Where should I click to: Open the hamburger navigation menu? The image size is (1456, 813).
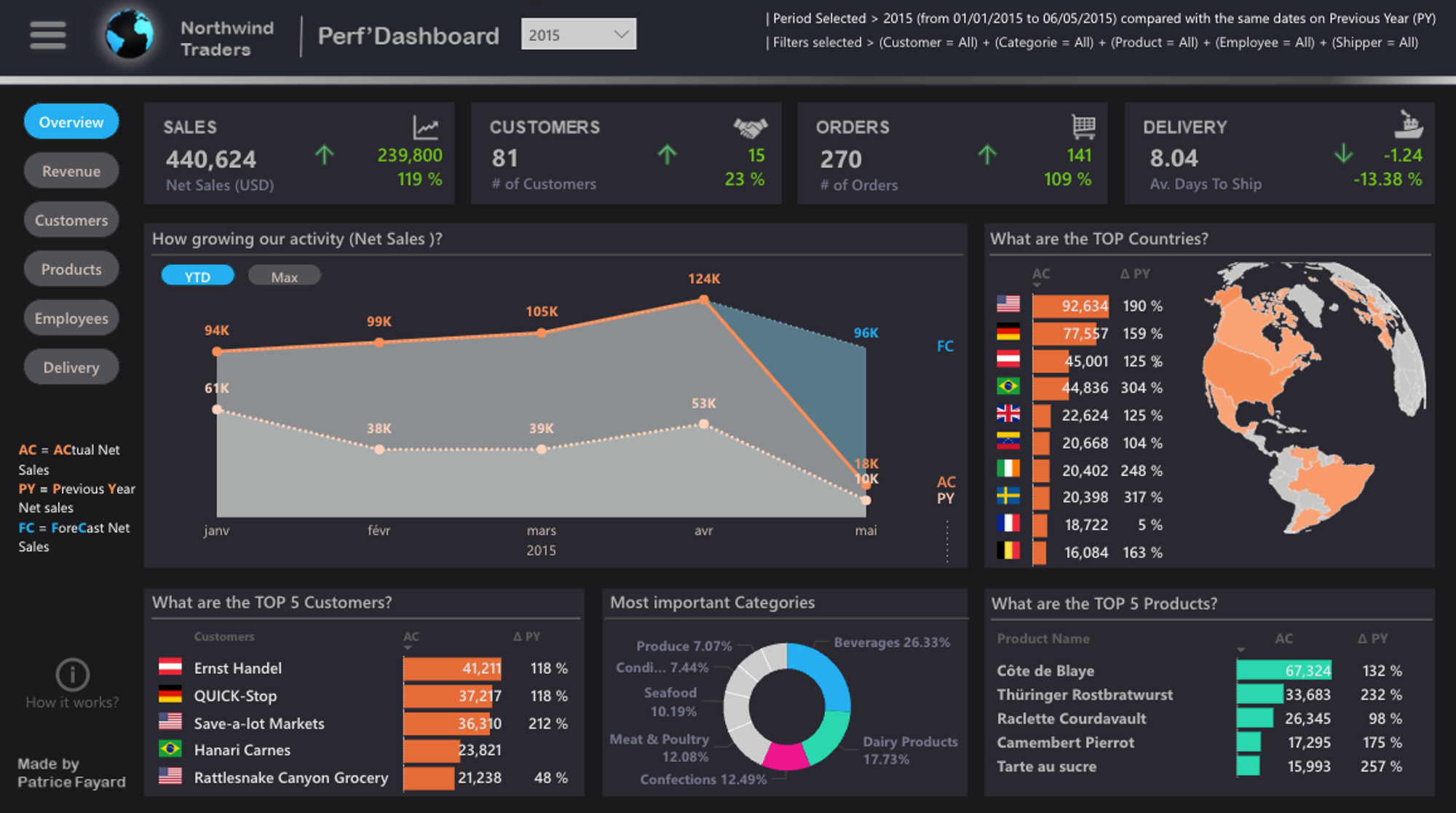pos(47,34)
